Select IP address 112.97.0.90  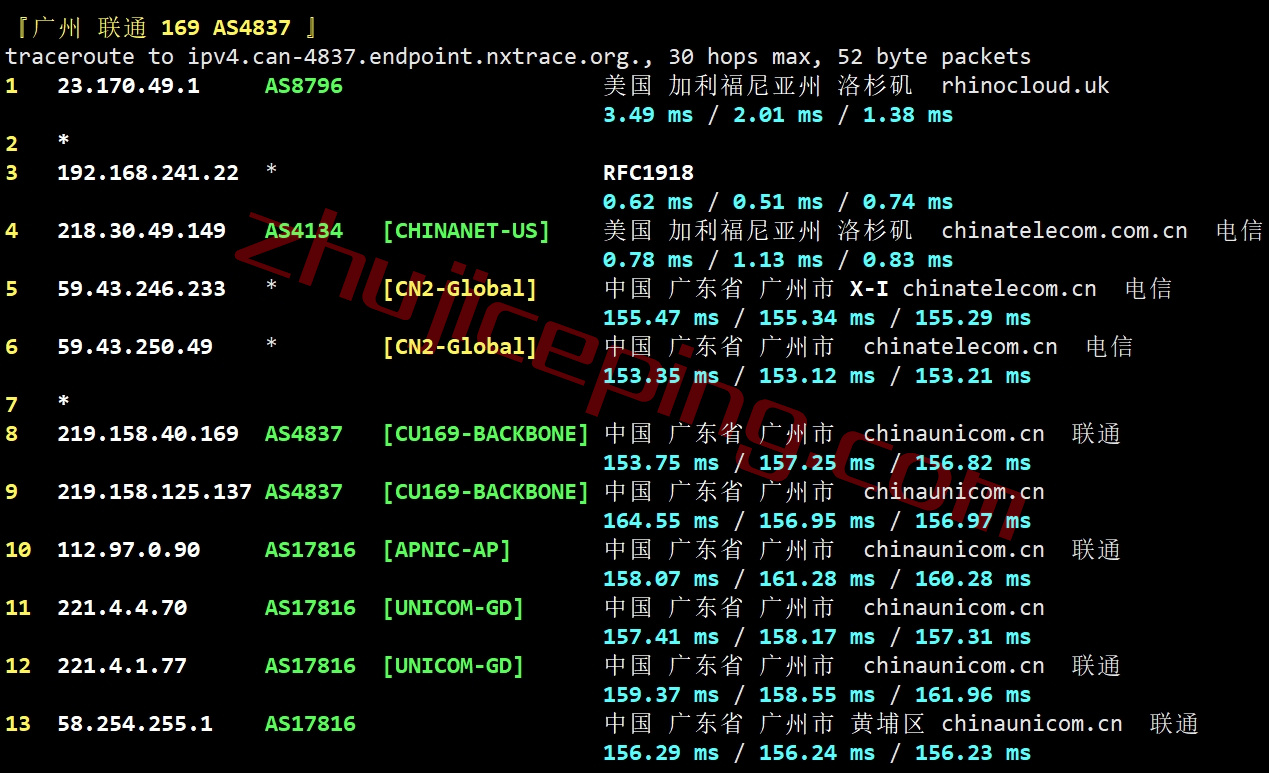128,550
